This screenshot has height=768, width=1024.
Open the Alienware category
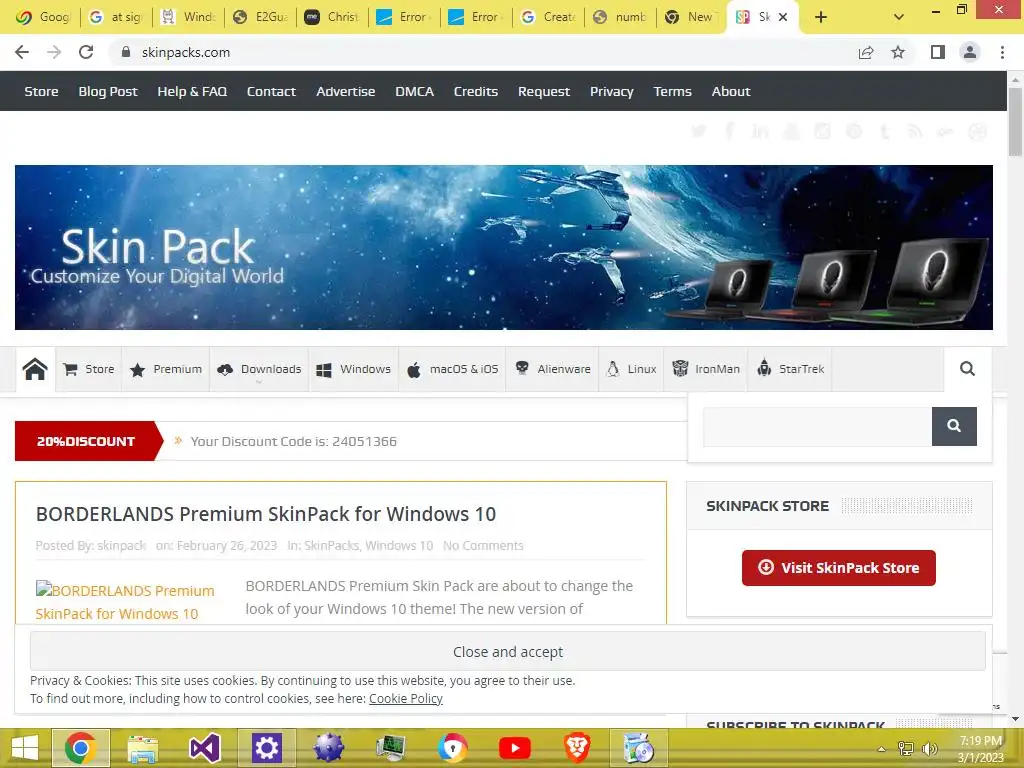[552, 369]
